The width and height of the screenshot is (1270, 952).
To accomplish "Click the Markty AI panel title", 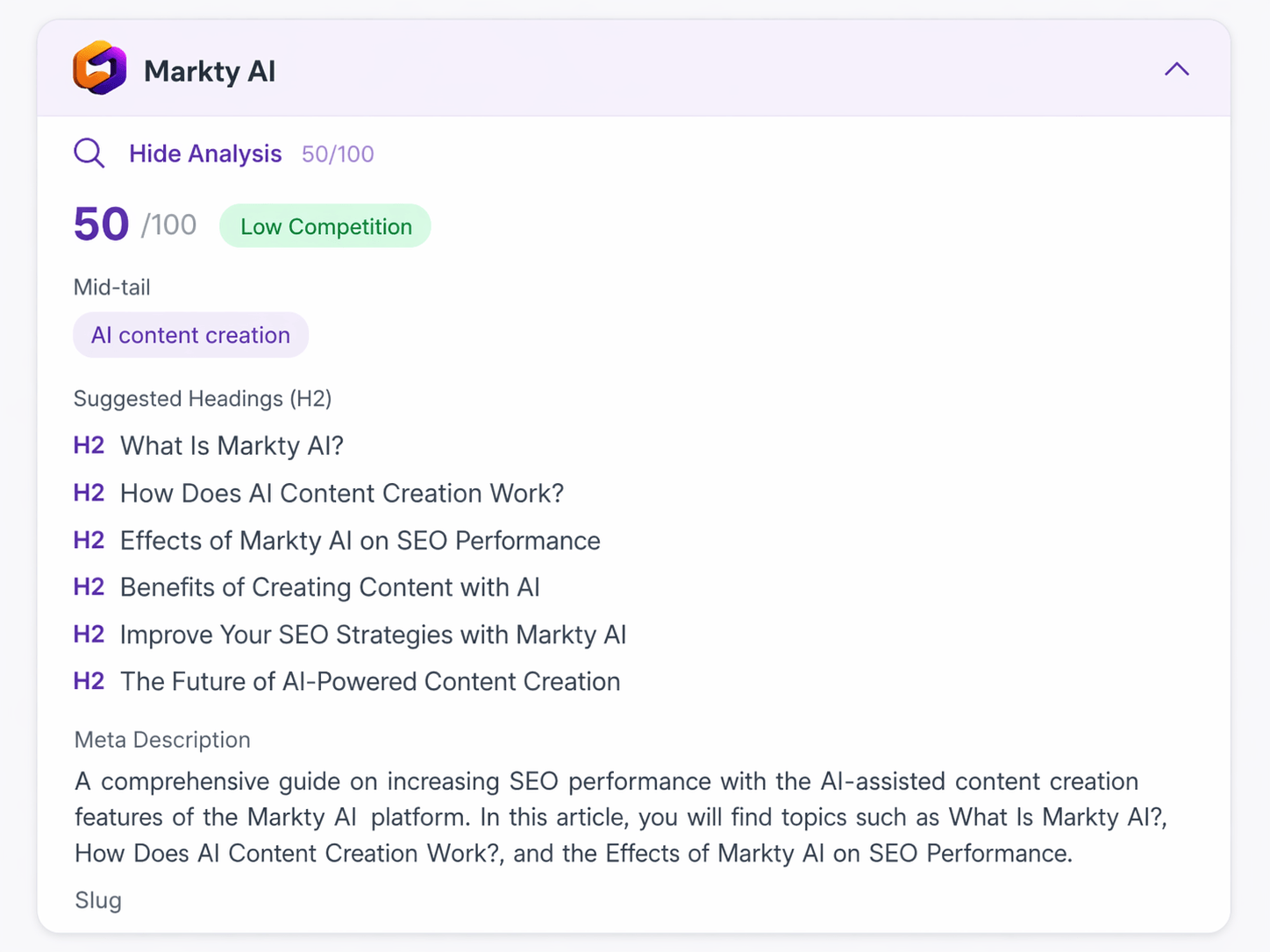I will [210, 71].
